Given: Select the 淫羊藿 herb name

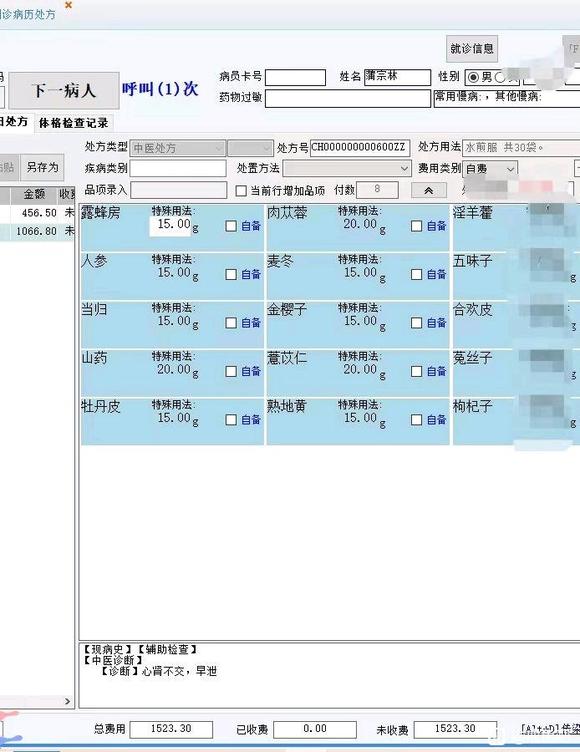Looking at the screenshot, I should tap(473, 212).
